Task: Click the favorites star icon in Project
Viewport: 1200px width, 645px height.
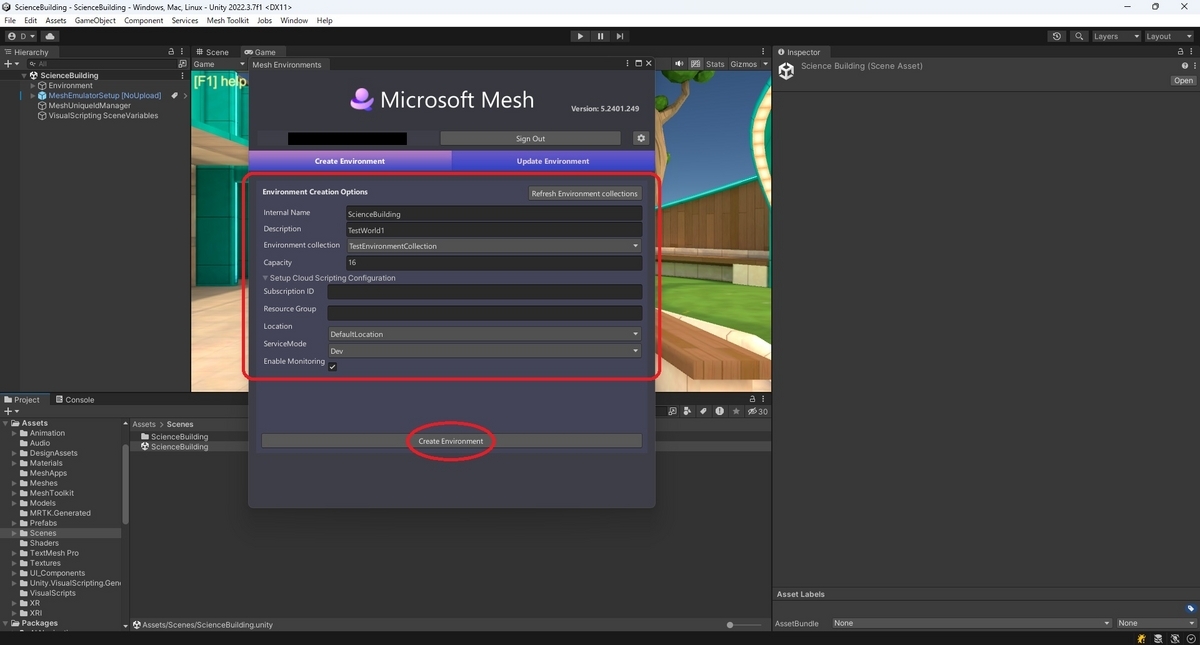Action: coord(736,411)
